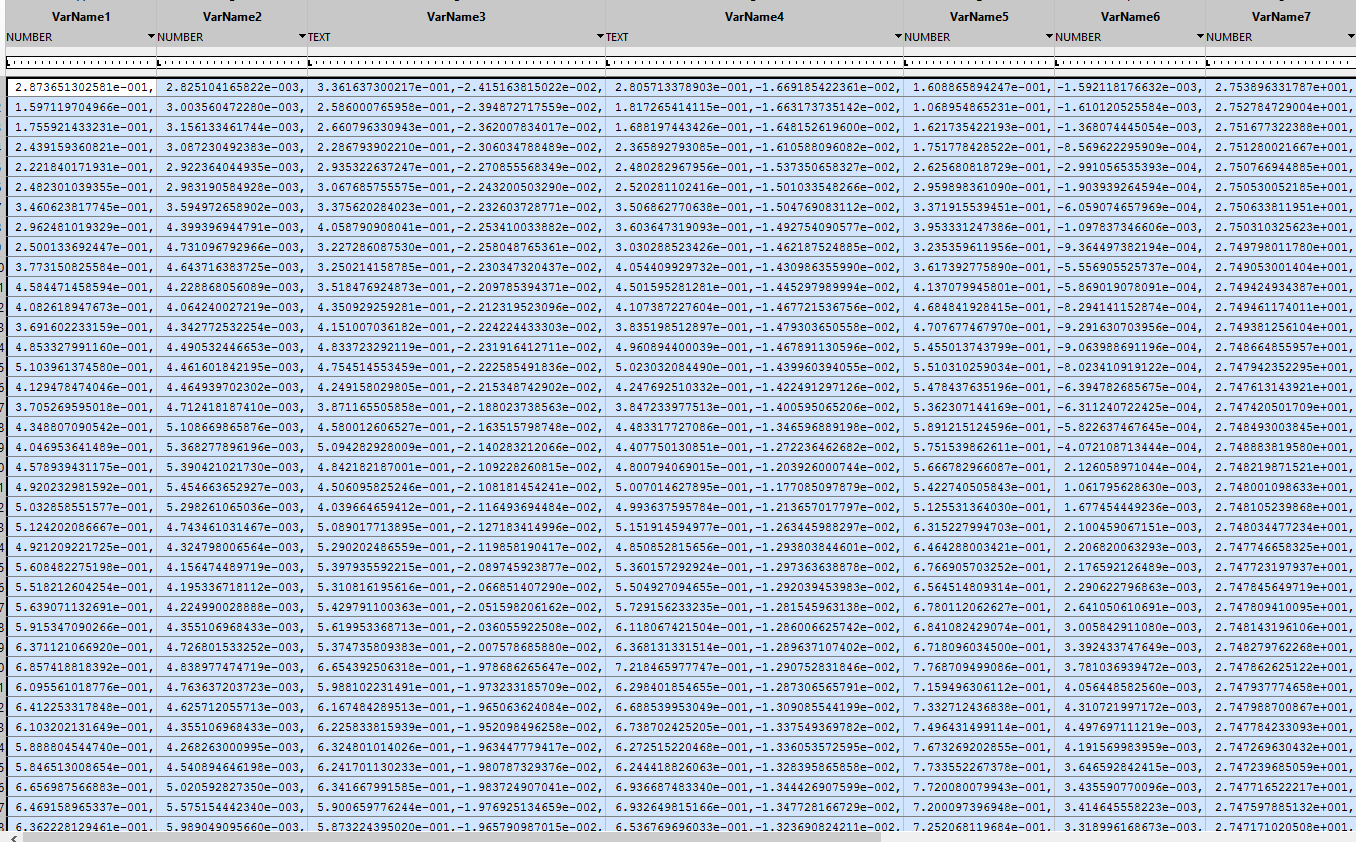Click the column ruler below VarName4
The image size is (1356, 842).
pos(754,63)
